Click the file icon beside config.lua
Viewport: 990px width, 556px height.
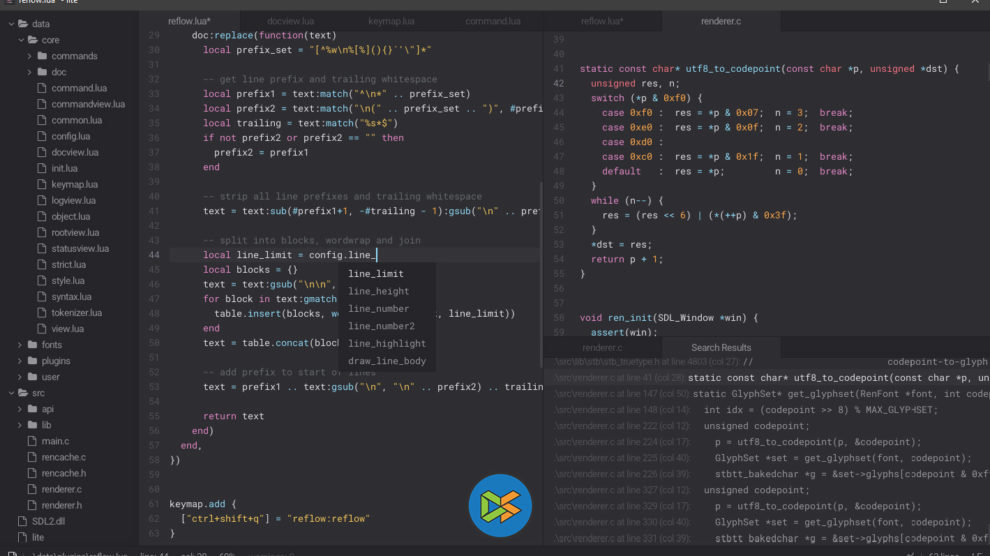click(42, 136)
